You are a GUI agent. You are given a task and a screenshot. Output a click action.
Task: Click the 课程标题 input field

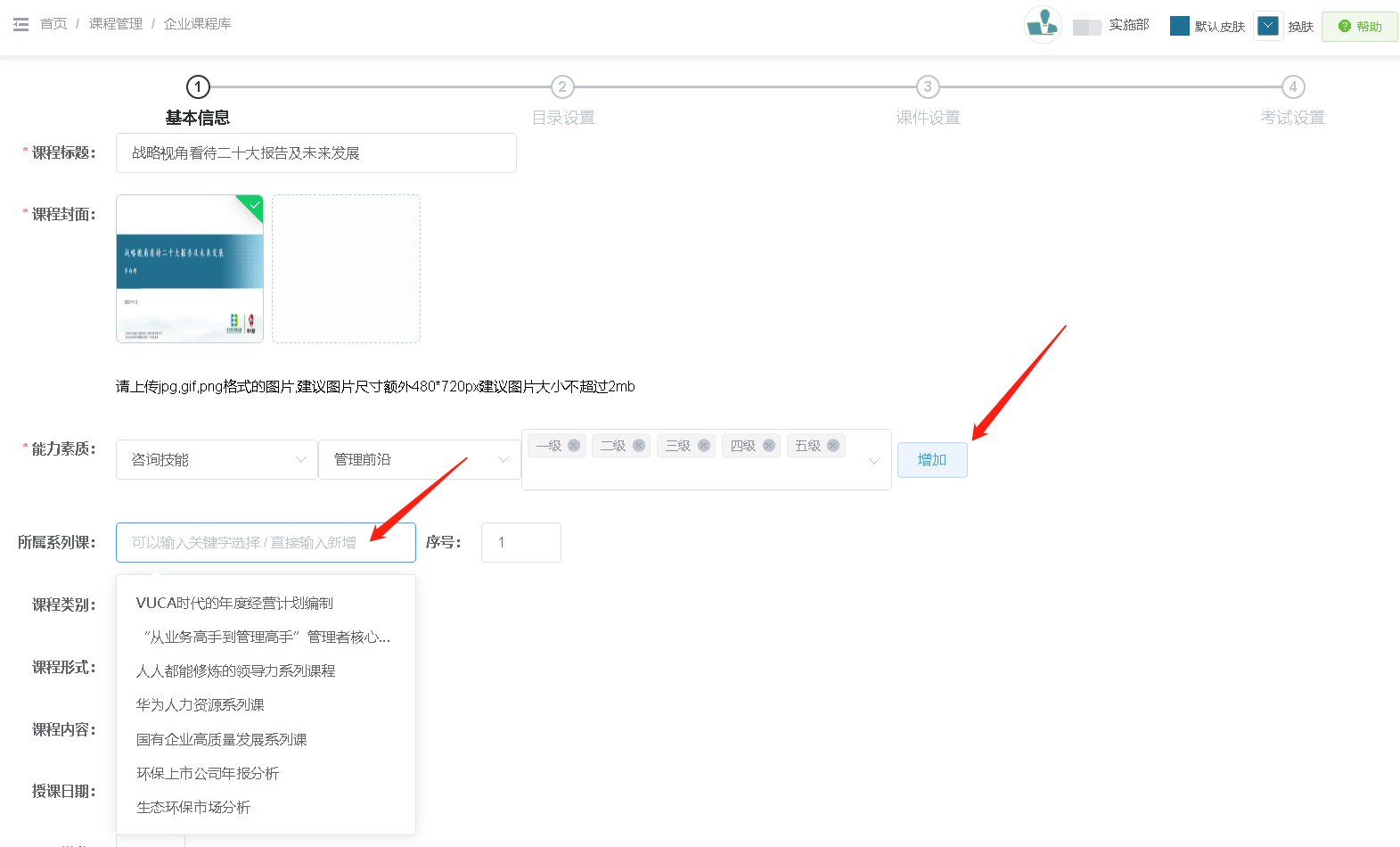pyautogui.click(x=315, y=153)
